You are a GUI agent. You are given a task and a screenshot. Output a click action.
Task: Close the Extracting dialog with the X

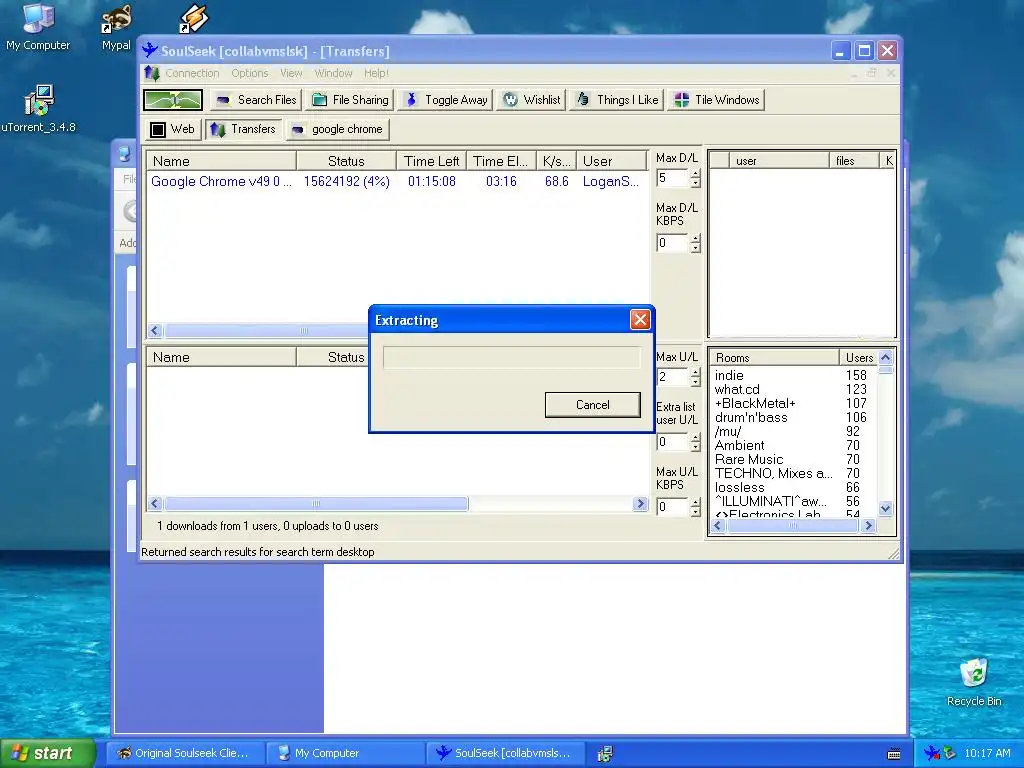pyautogui.click(x=640, y=319)
